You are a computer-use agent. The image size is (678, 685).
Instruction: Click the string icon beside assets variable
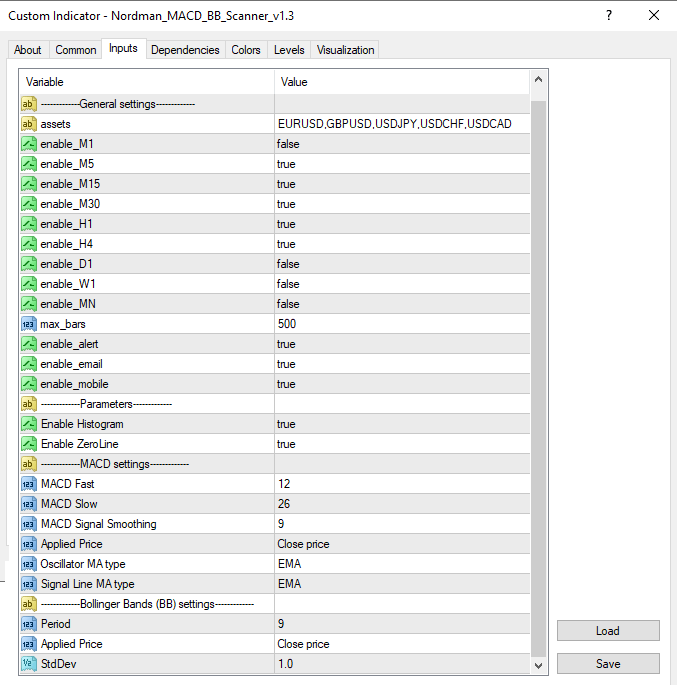tap(28, 124)
